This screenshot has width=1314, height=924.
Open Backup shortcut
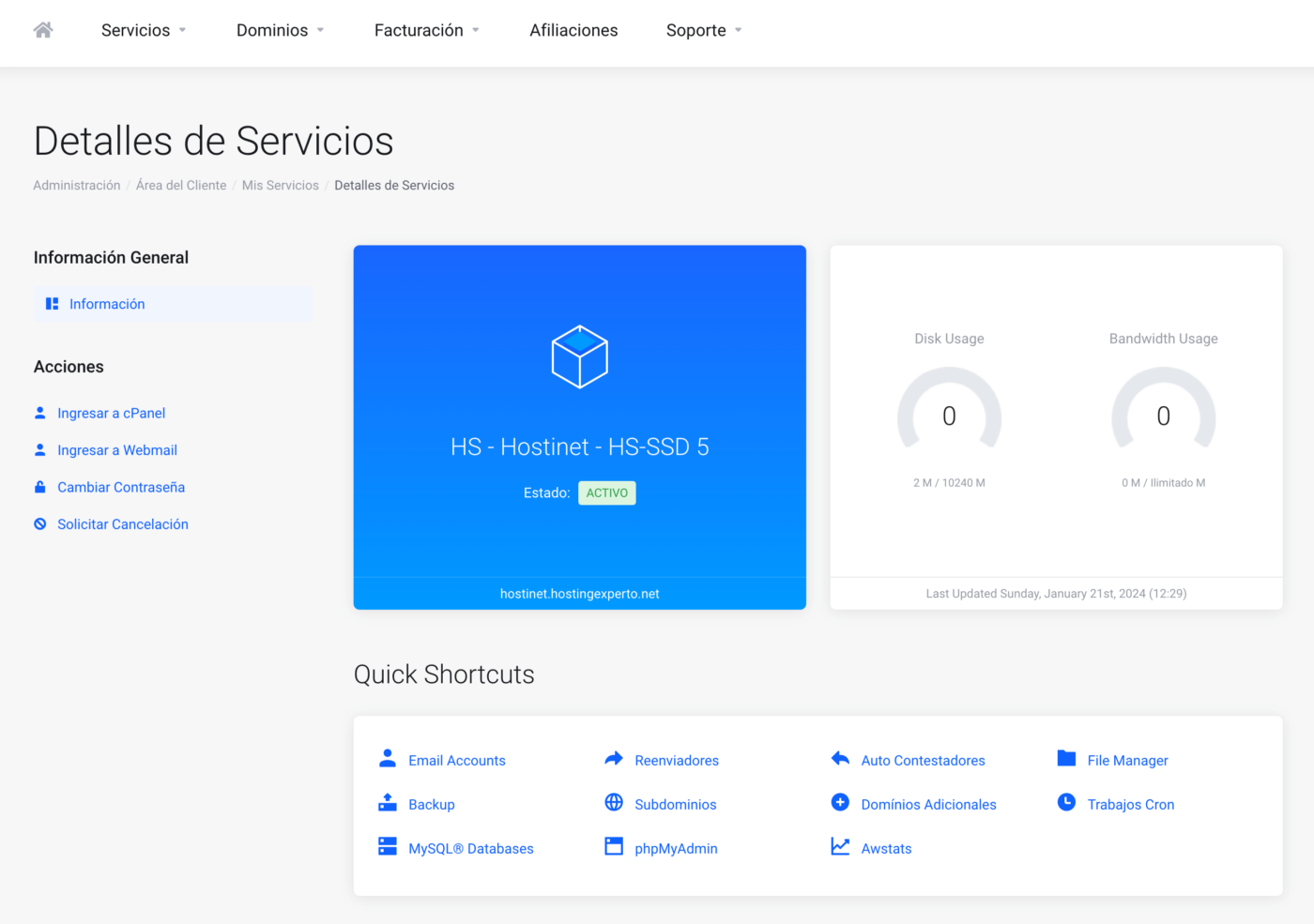tap(432, 804)
